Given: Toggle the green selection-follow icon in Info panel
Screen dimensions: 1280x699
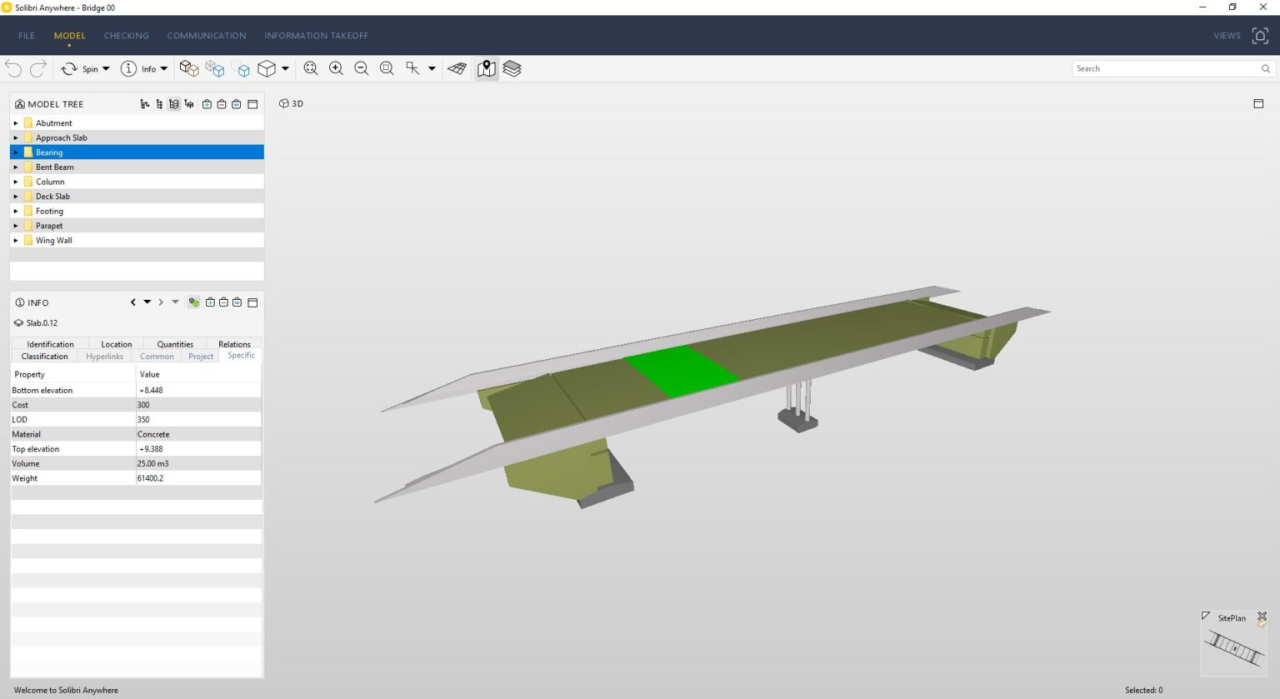Looking at the screenshot, I should tap(194, 302).
